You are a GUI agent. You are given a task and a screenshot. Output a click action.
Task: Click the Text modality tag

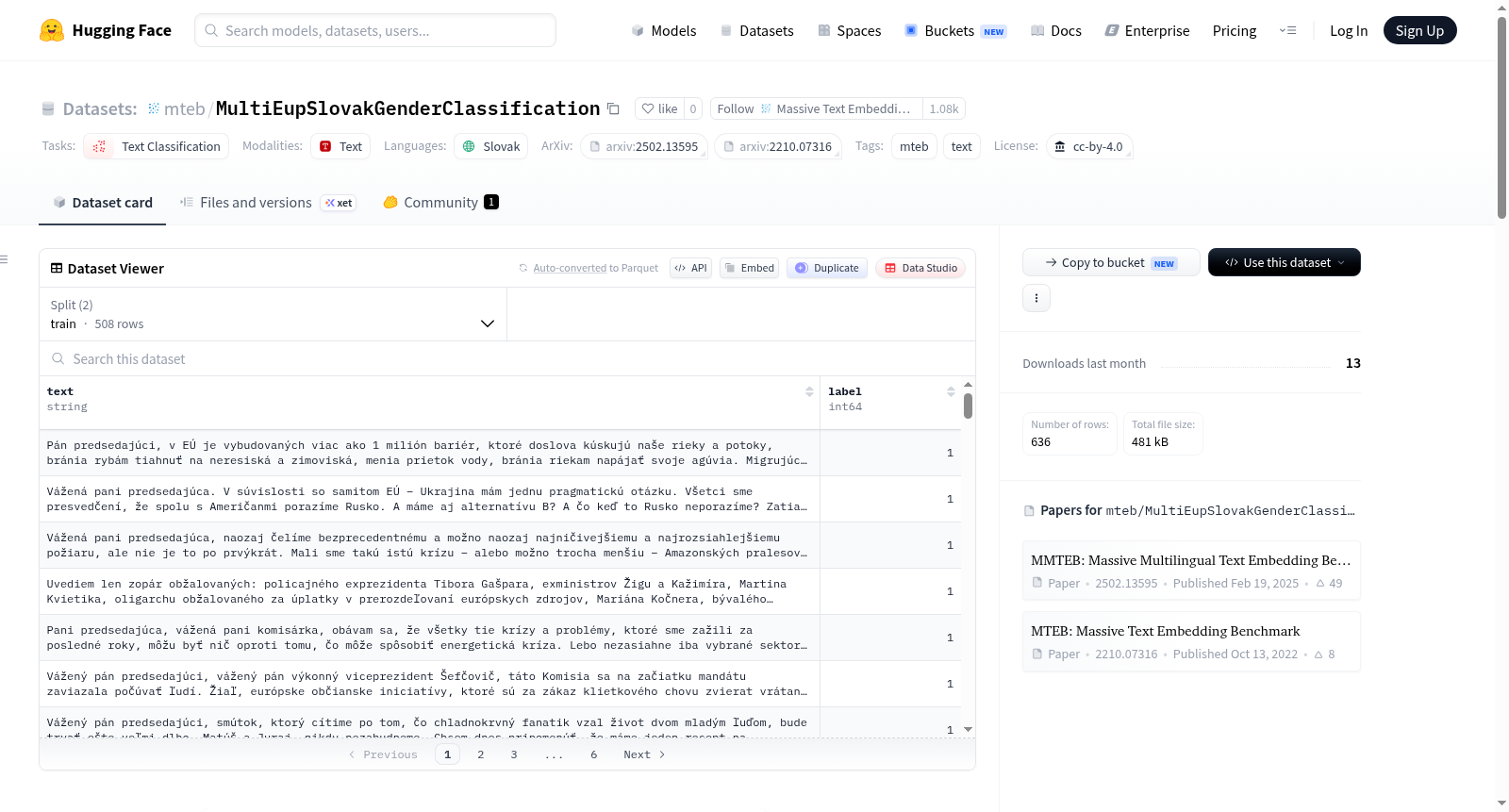(x=340, y=146)
